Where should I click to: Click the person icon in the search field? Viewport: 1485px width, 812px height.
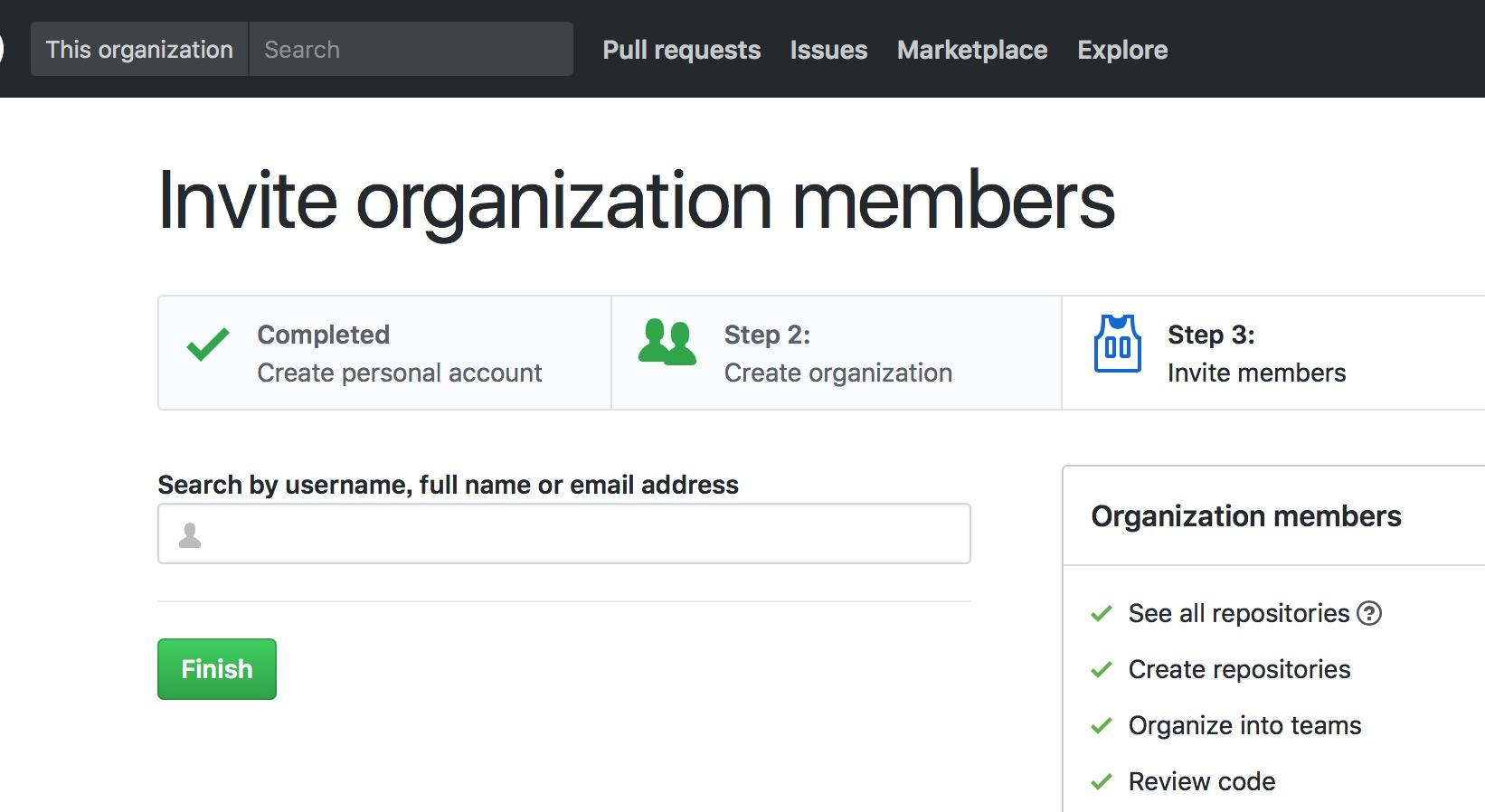[x=190, y=535]
